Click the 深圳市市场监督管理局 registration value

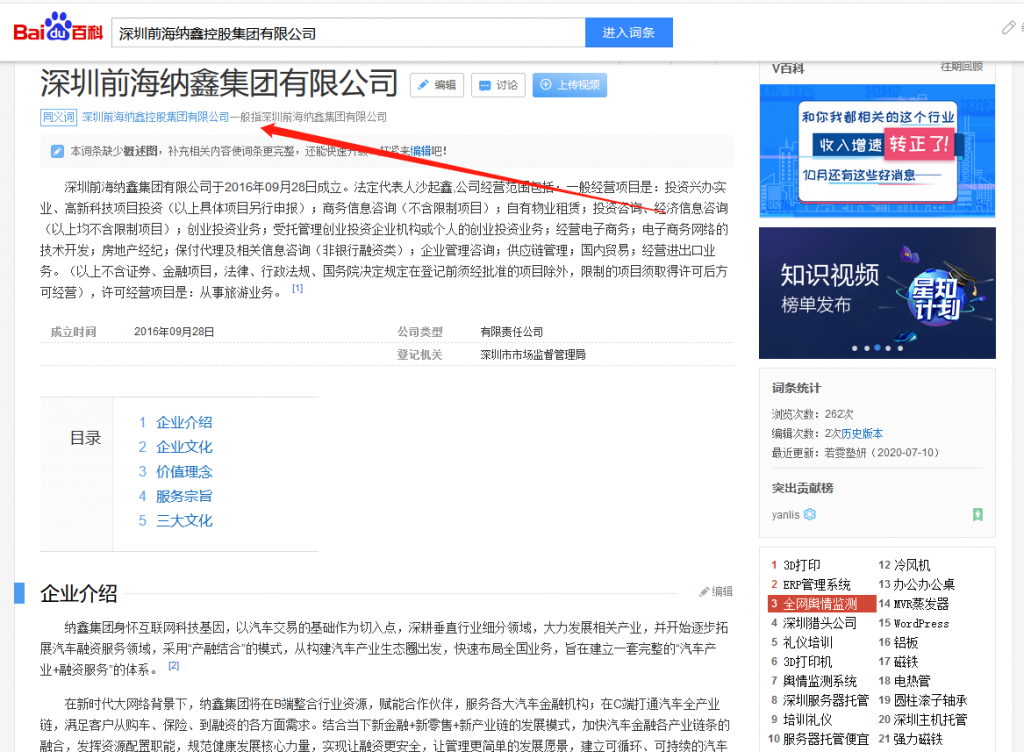click(x=533, y=354)
